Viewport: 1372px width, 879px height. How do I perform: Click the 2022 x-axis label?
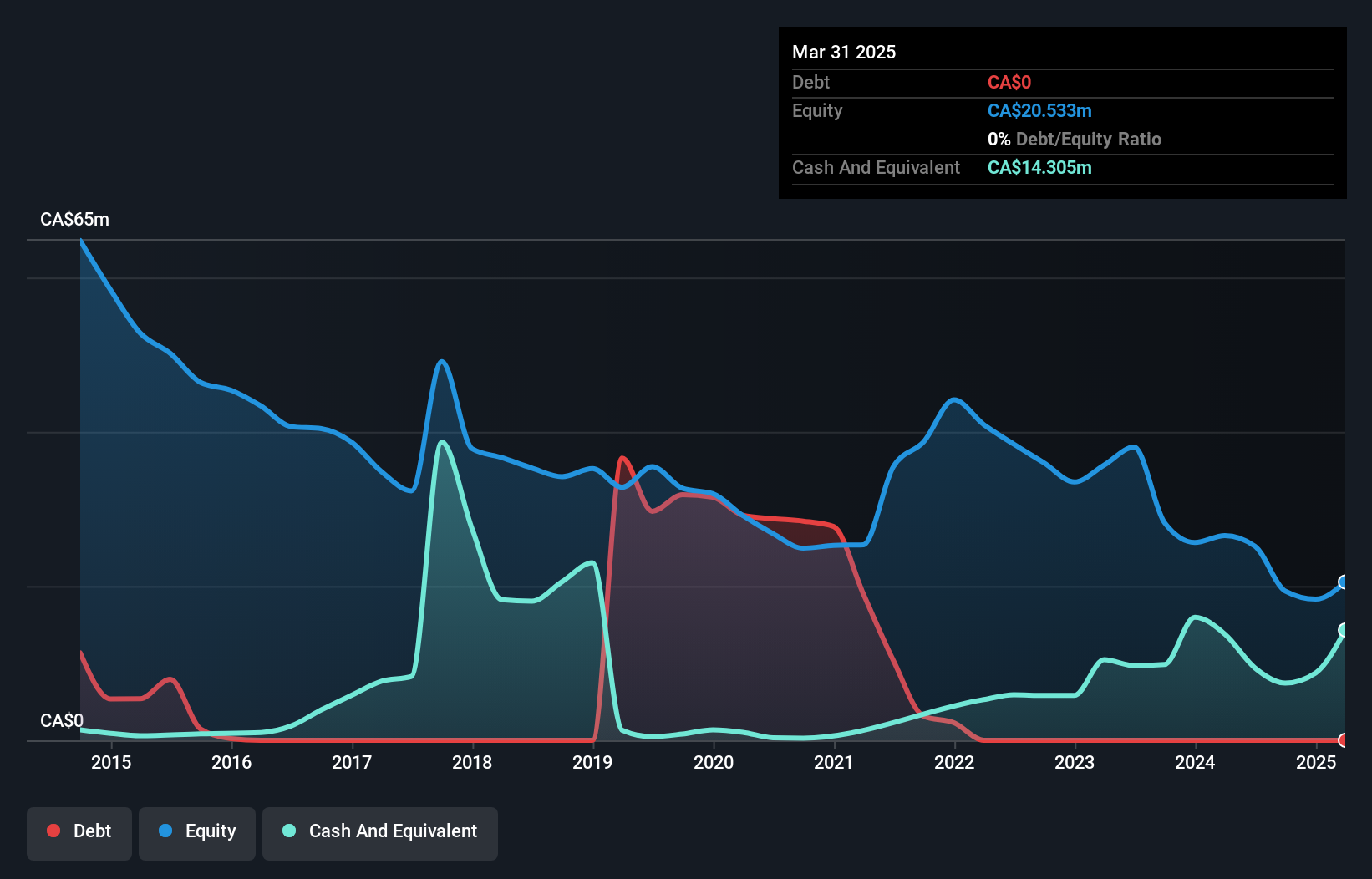point(954,762)
